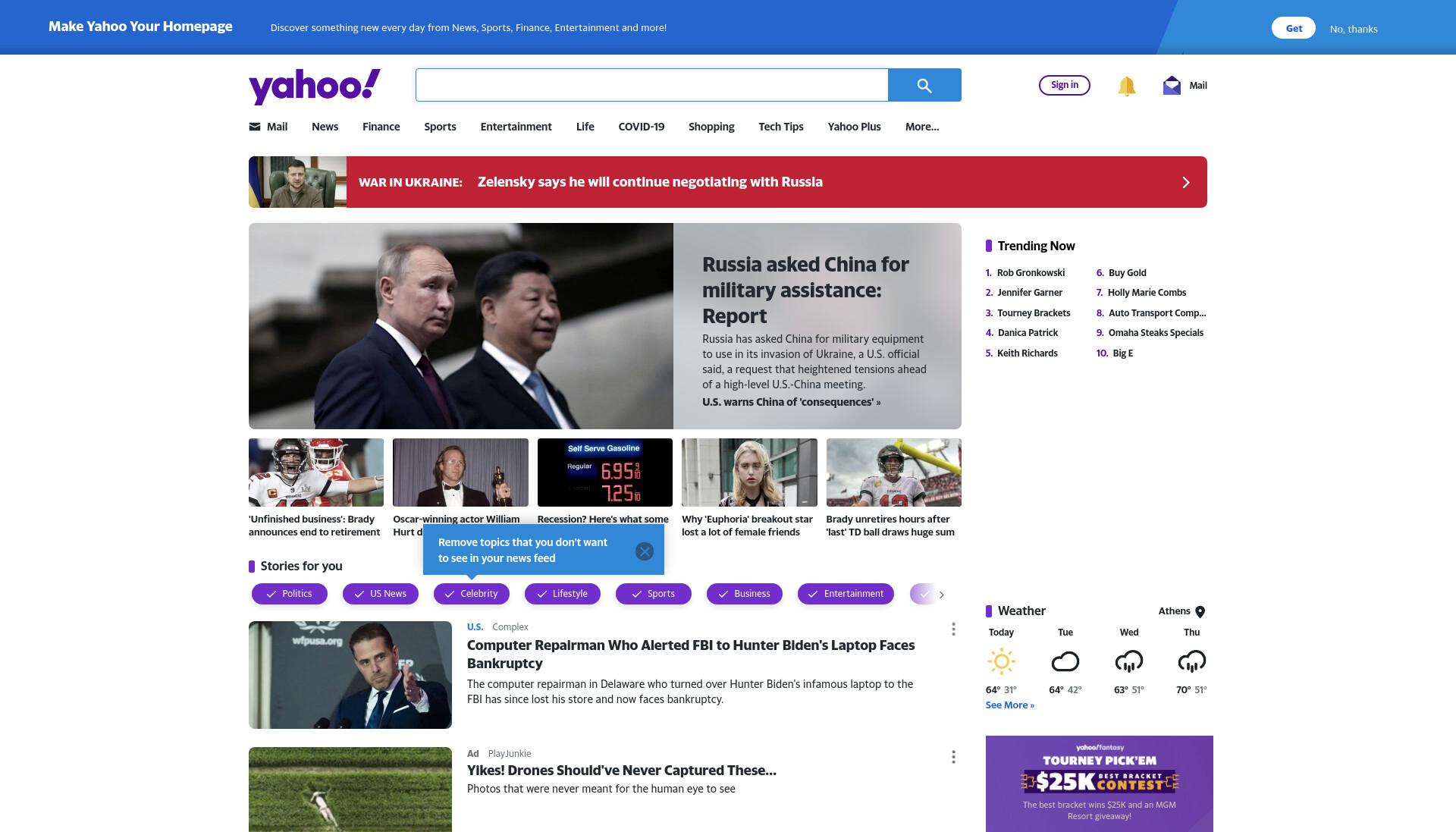
Task: Open trending topic Keith Richards
Action: point(1027,353)
